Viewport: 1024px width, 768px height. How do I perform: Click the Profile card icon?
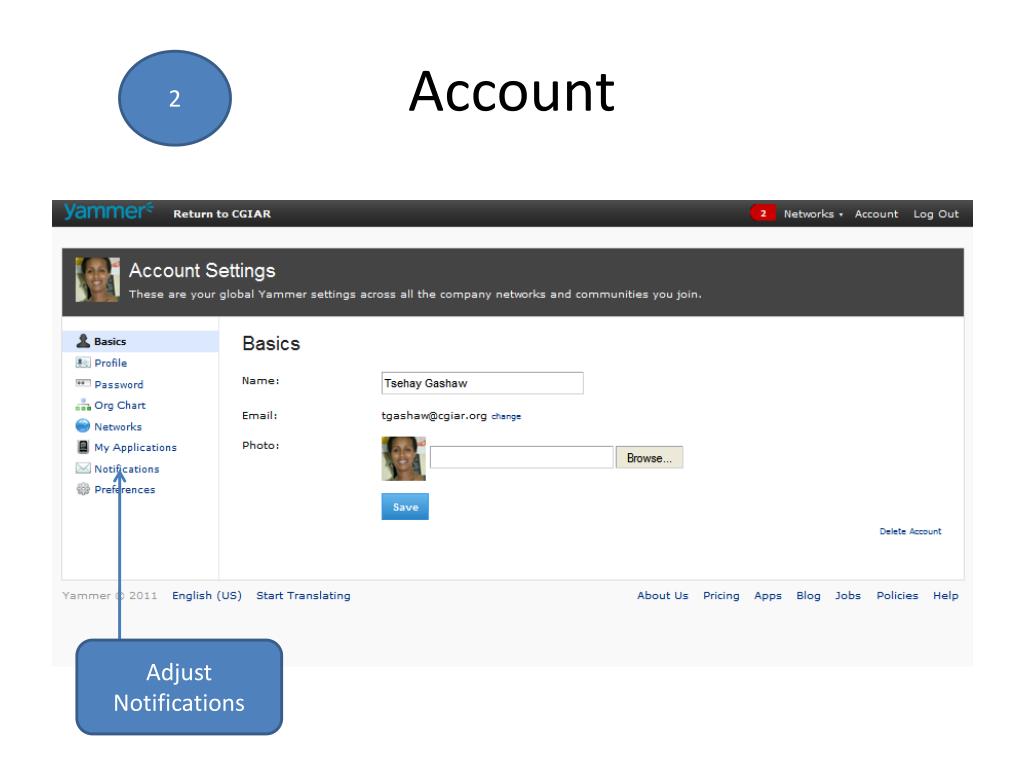(x=83, y=362)
